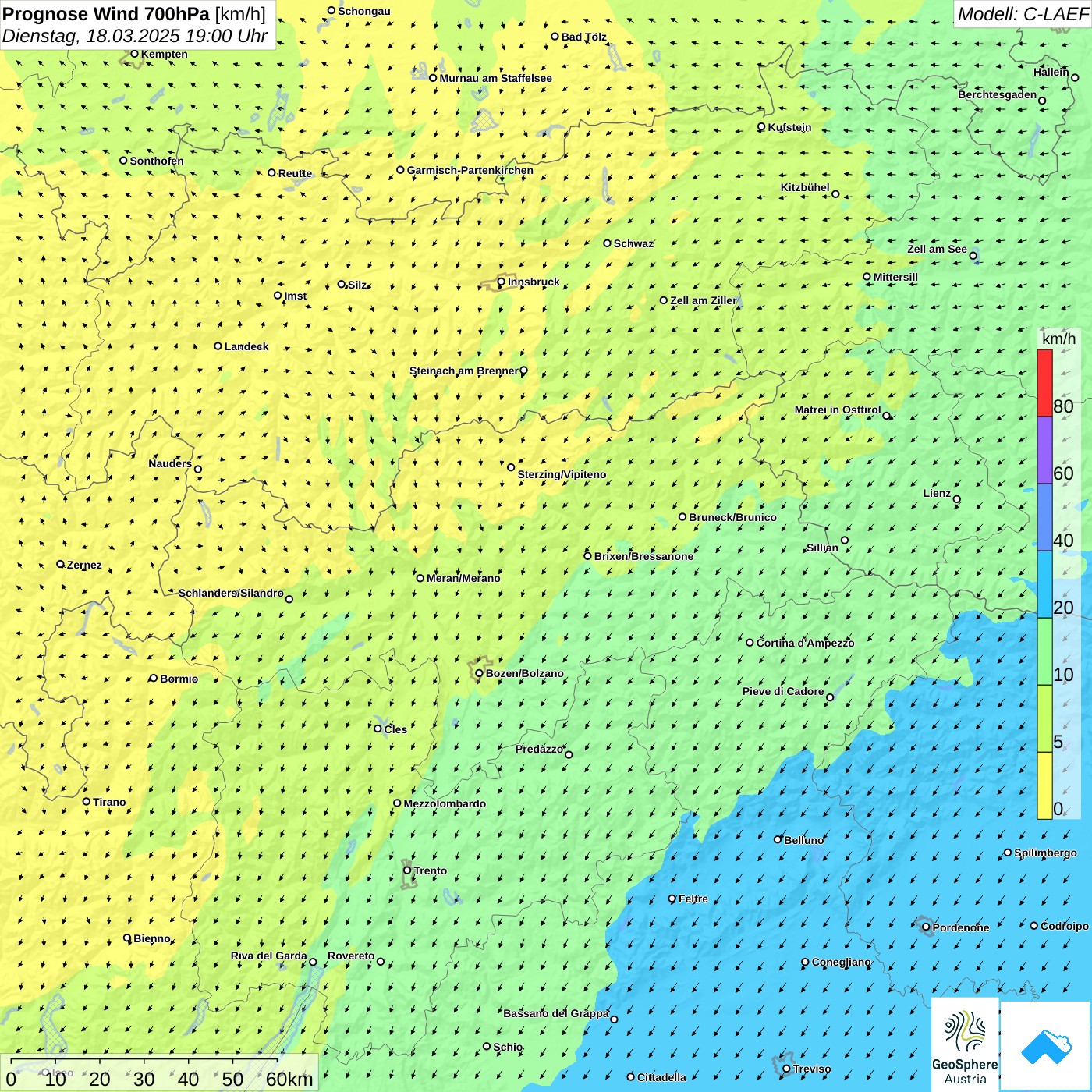Screen dimensions: 1092x1092
Task: Click the Kitzbühel city label
Action: pyautogui.click(x=805, y=187)
